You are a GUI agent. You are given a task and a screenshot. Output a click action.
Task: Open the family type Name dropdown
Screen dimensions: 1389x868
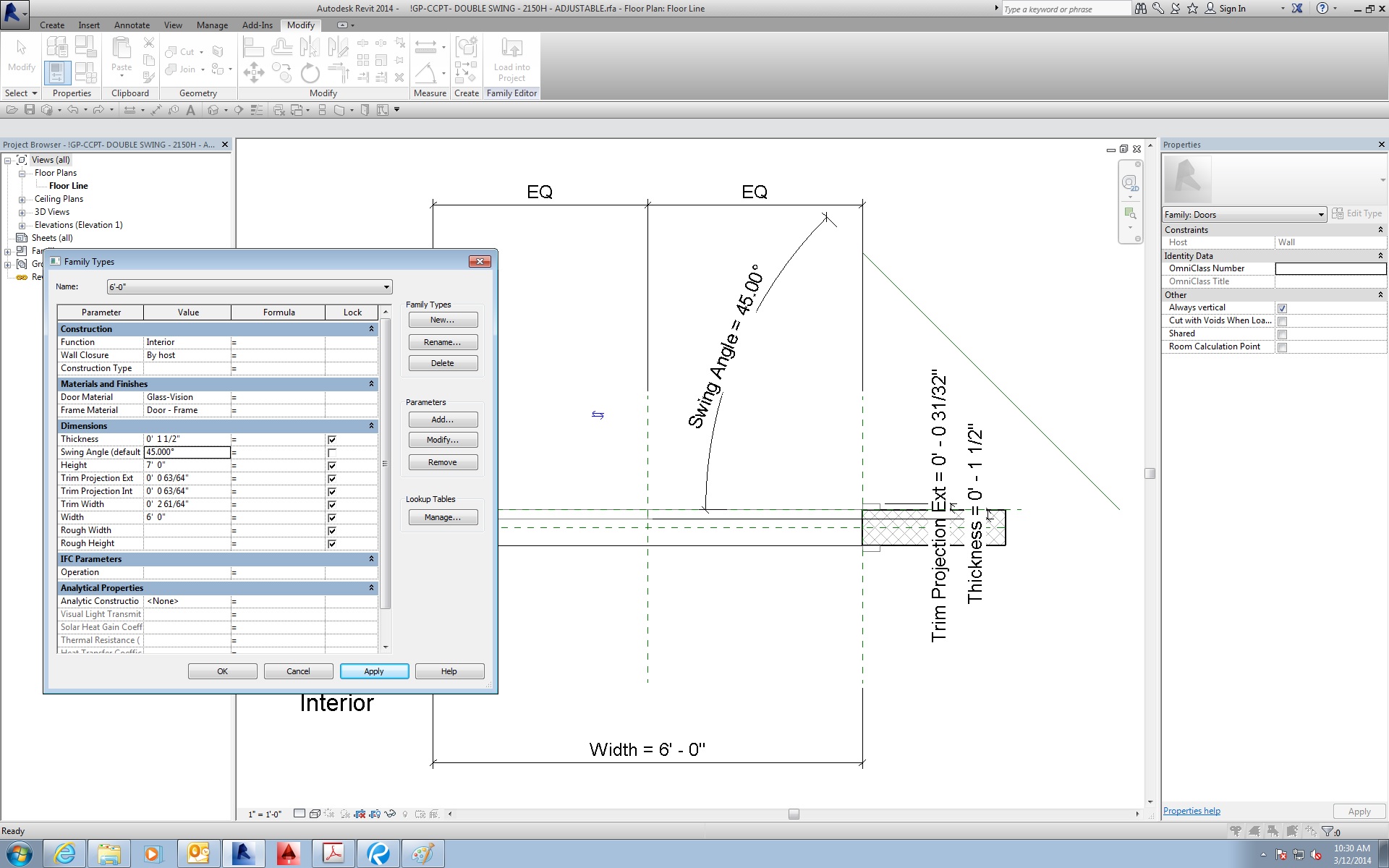click(386, 287)
